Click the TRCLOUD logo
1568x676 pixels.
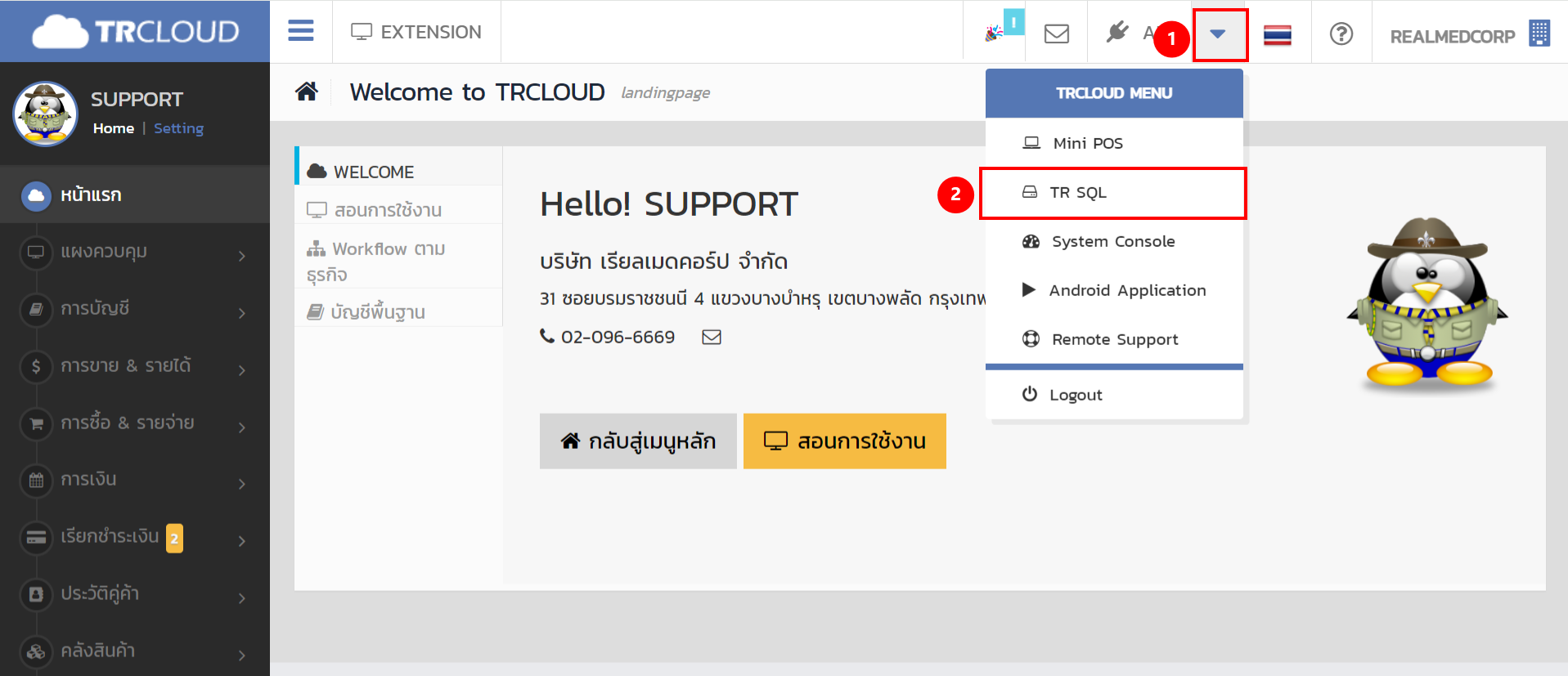click(135, 32)
